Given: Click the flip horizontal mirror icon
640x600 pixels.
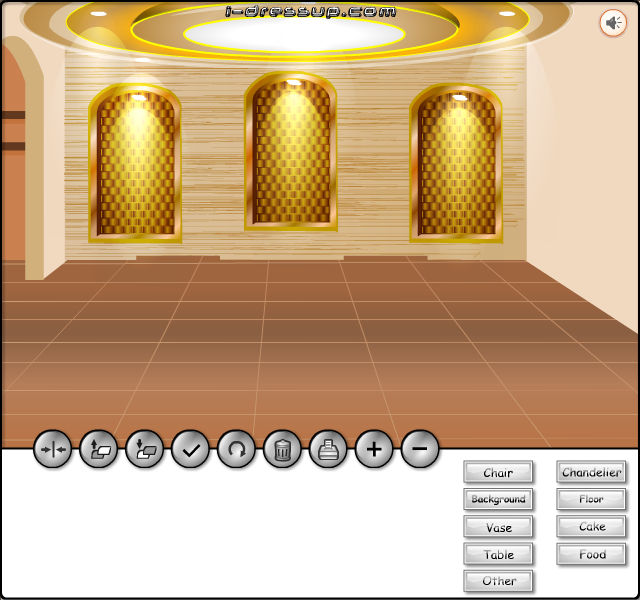Looking at the screenshot, I should [53, 449].
